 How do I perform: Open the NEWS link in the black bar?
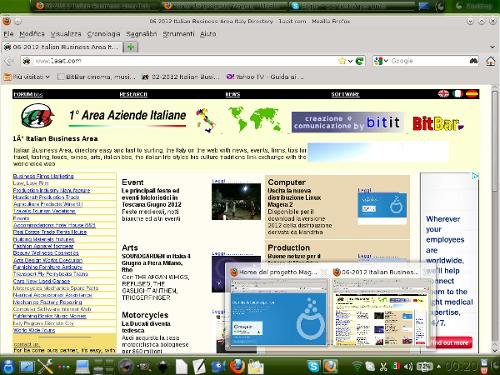[x=233, y=94]
